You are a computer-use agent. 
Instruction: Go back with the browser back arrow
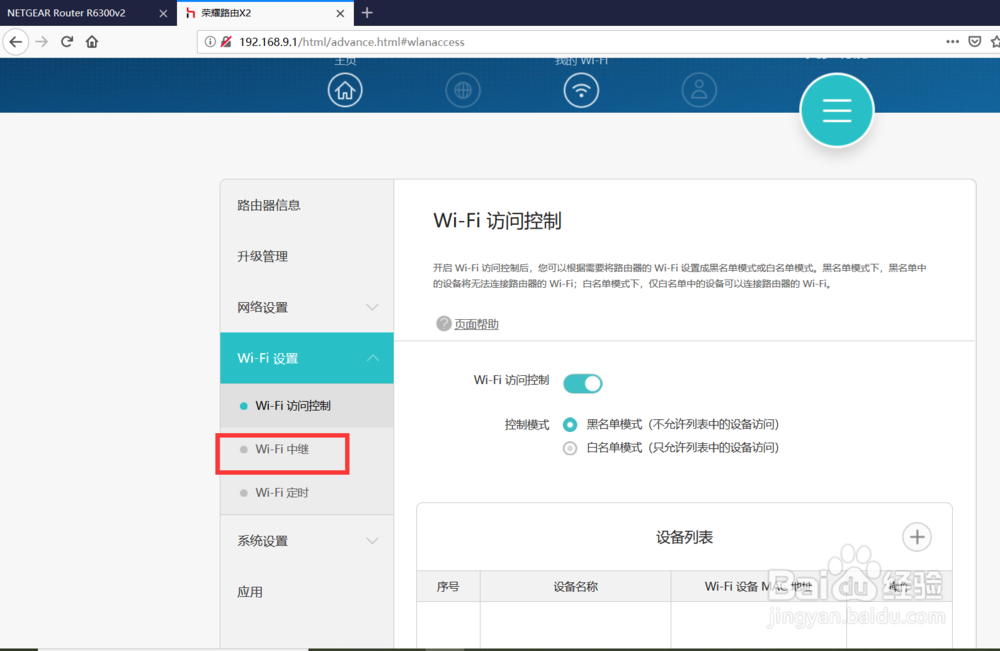(x=16, y=42)
